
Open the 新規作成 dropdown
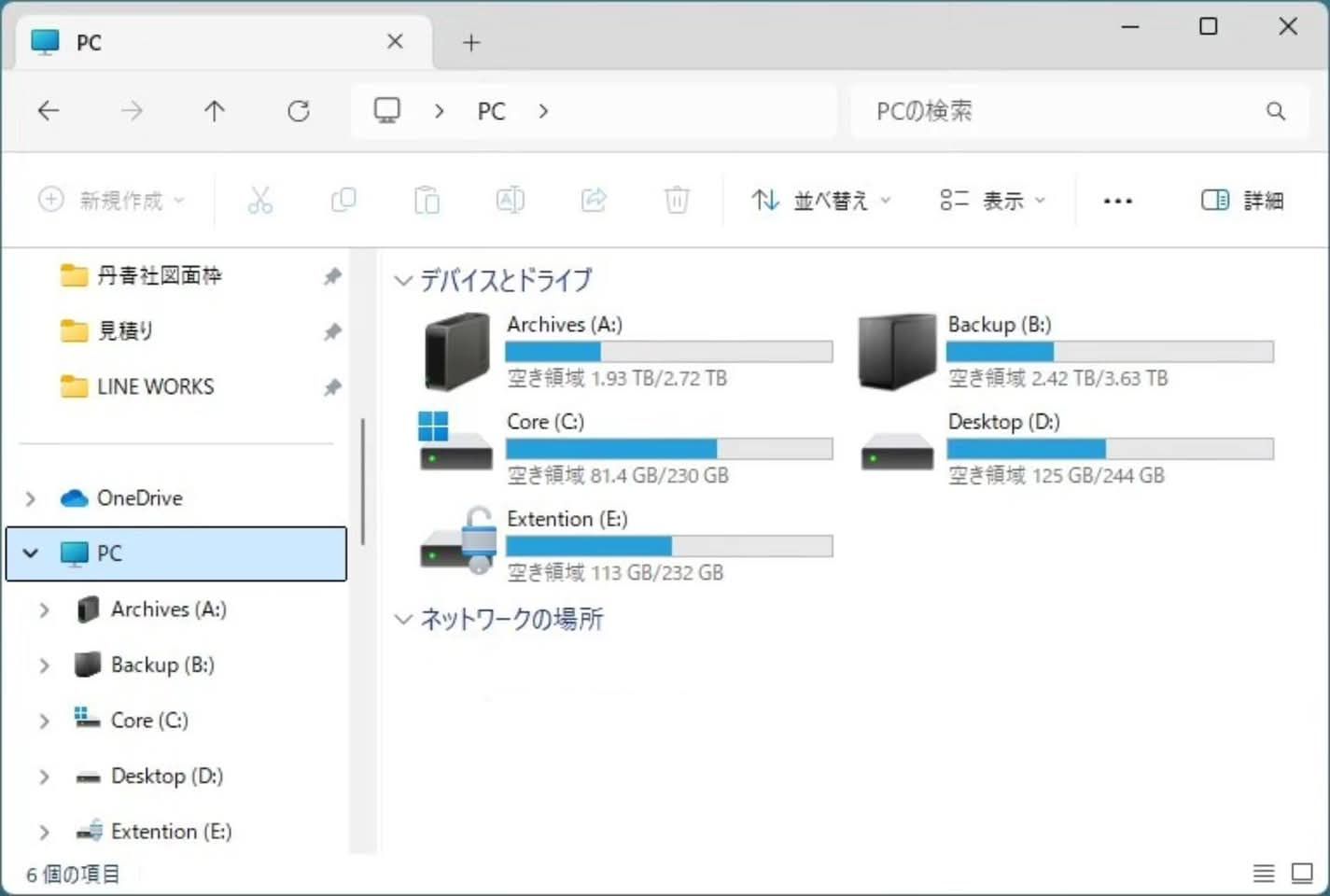pos(112,200)
